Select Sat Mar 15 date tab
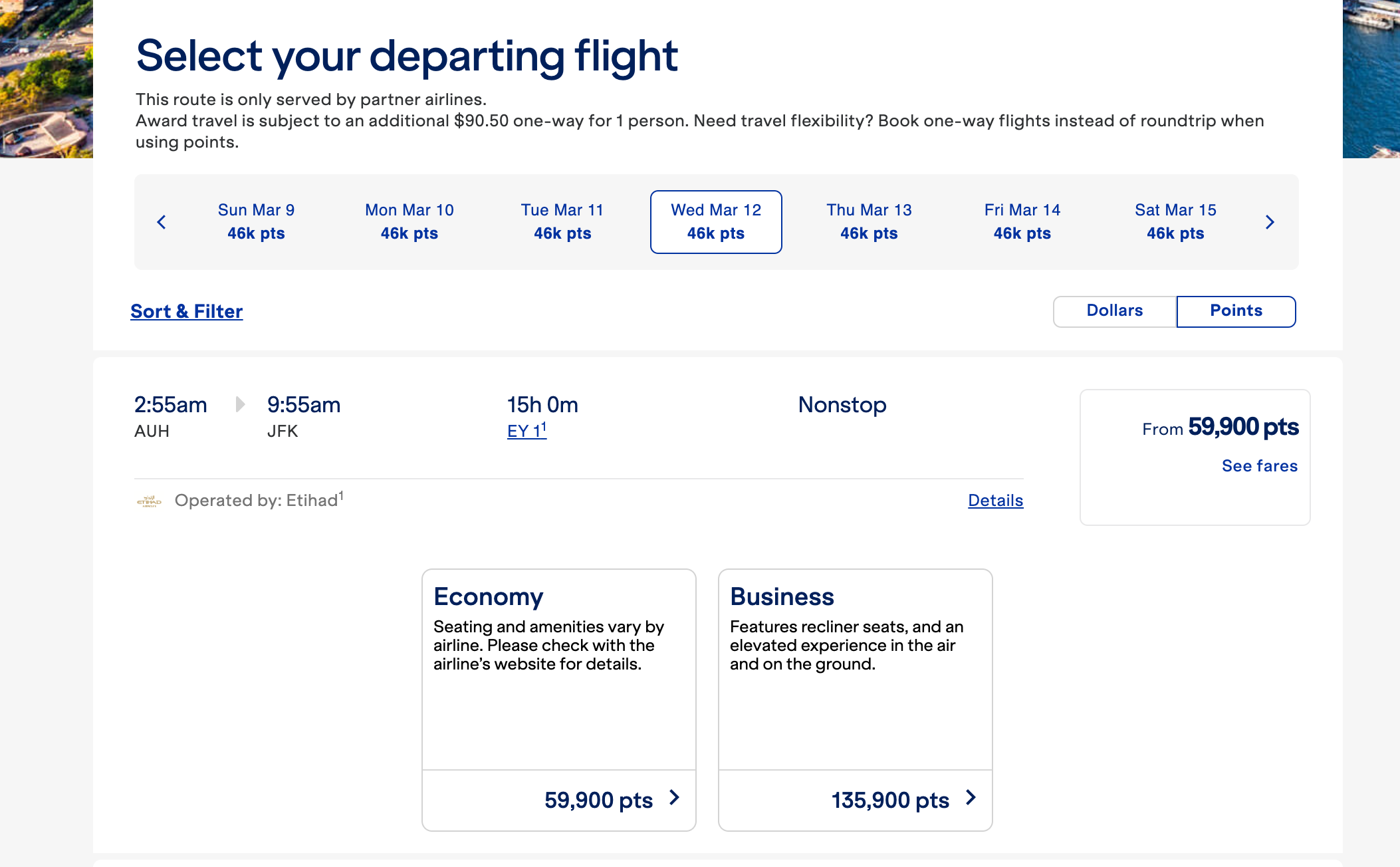Screen dimensions: 1400x867 1175,222
